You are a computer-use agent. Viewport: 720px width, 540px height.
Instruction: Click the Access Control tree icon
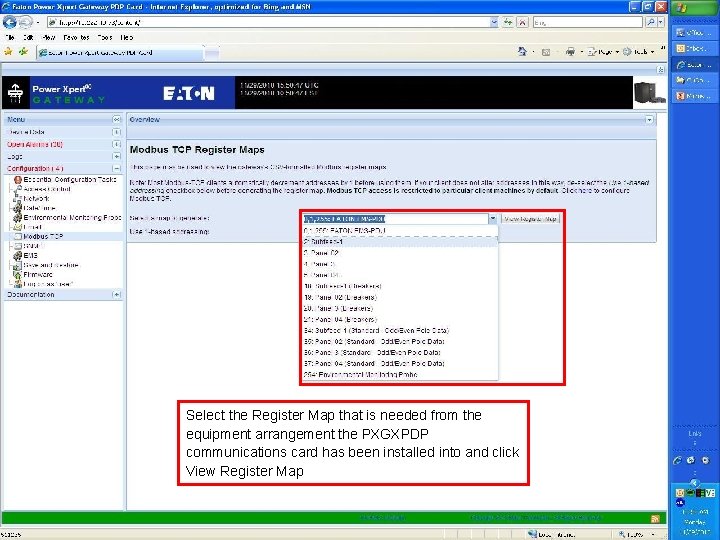coord(17,189)
